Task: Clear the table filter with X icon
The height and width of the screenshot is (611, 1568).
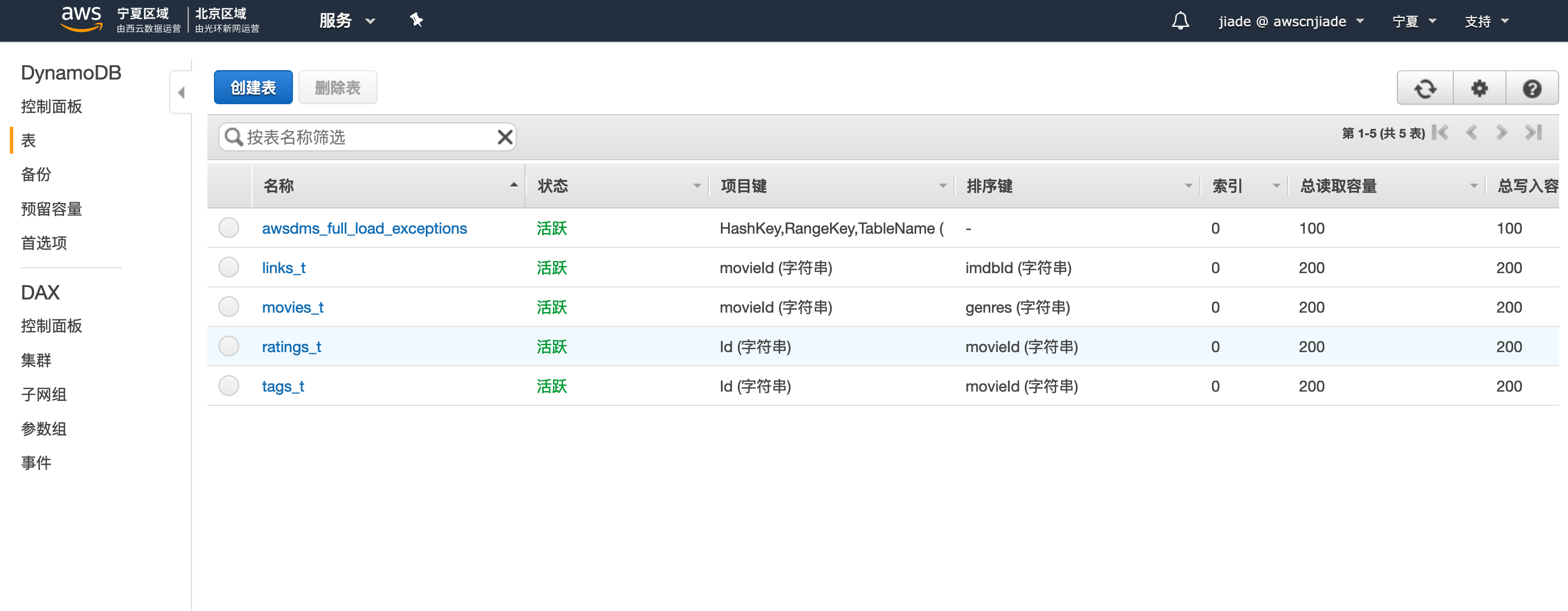Action: click(505, 137)
